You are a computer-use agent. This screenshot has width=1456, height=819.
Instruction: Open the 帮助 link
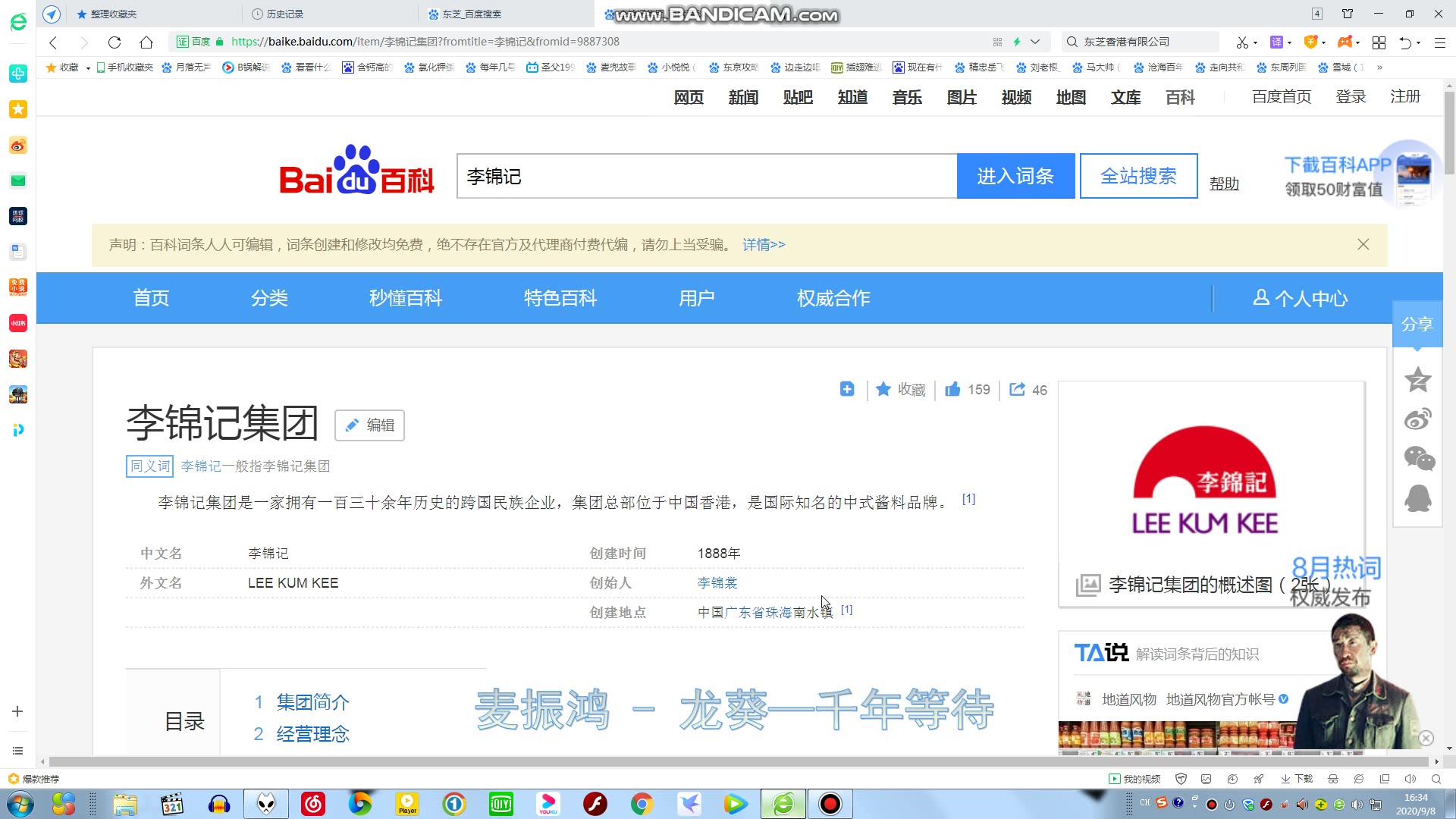(x=1224, y=184)
